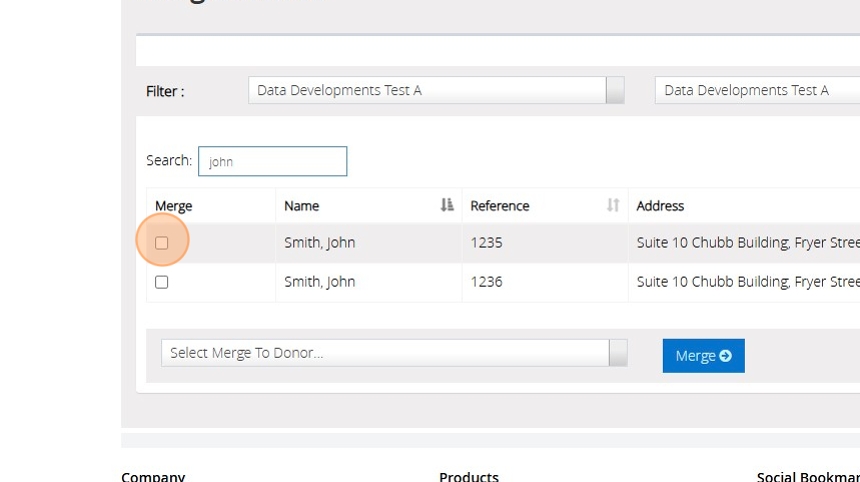860x482 pixels.
Task: Select Smith, John name in row 1236
Action: point(319,282)
